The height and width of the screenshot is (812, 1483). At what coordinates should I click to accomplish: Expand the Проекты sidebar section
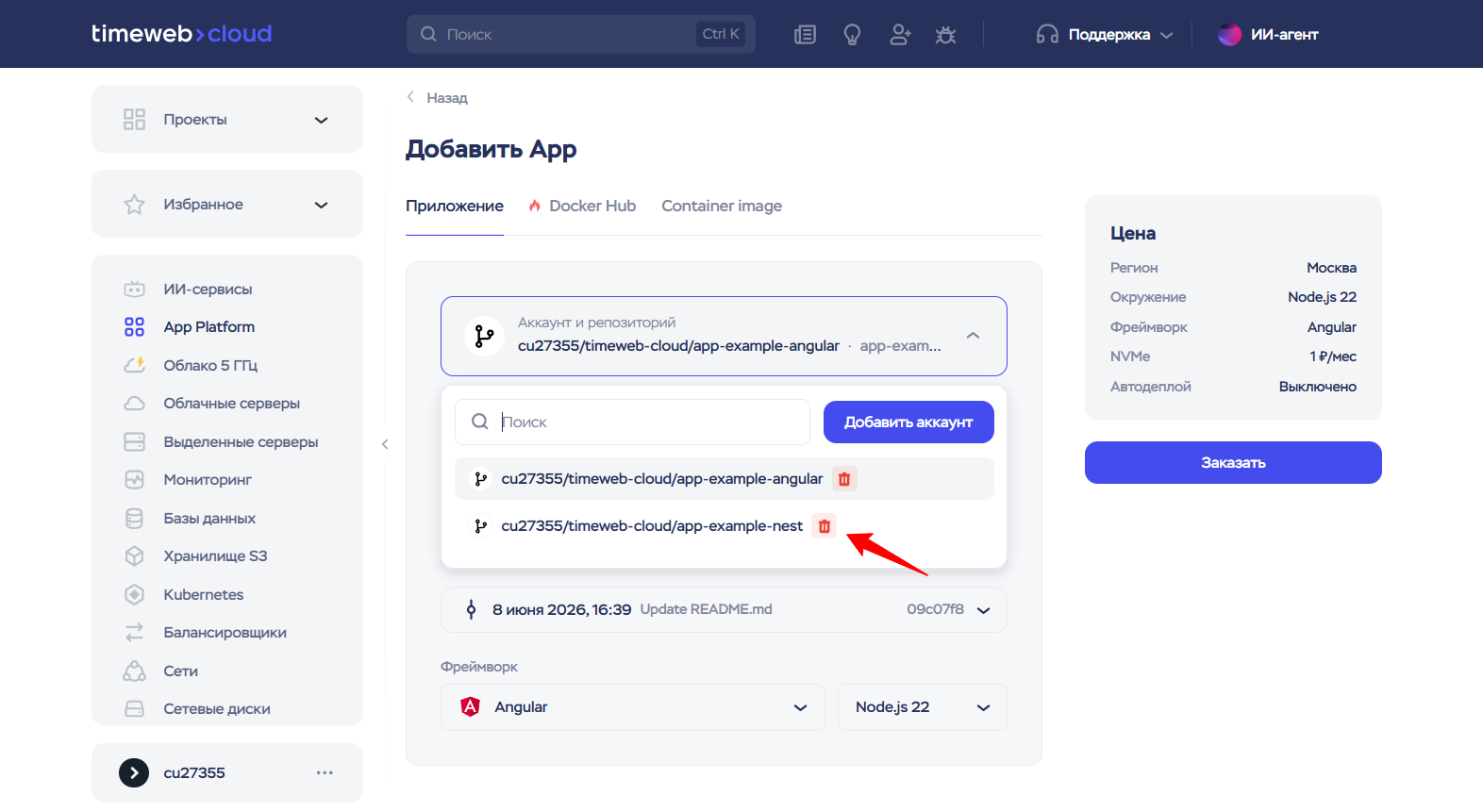pyautogui.click(x=227, y=119)
